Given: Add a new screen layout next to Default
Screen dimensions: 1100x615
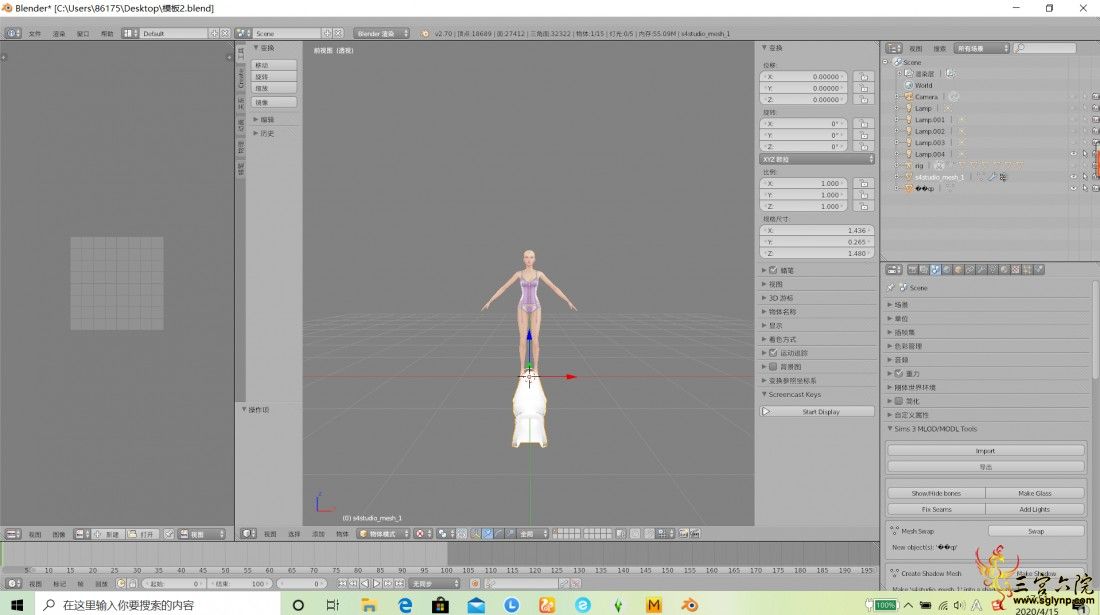Looking at the screenshot, I should [214, 33].
